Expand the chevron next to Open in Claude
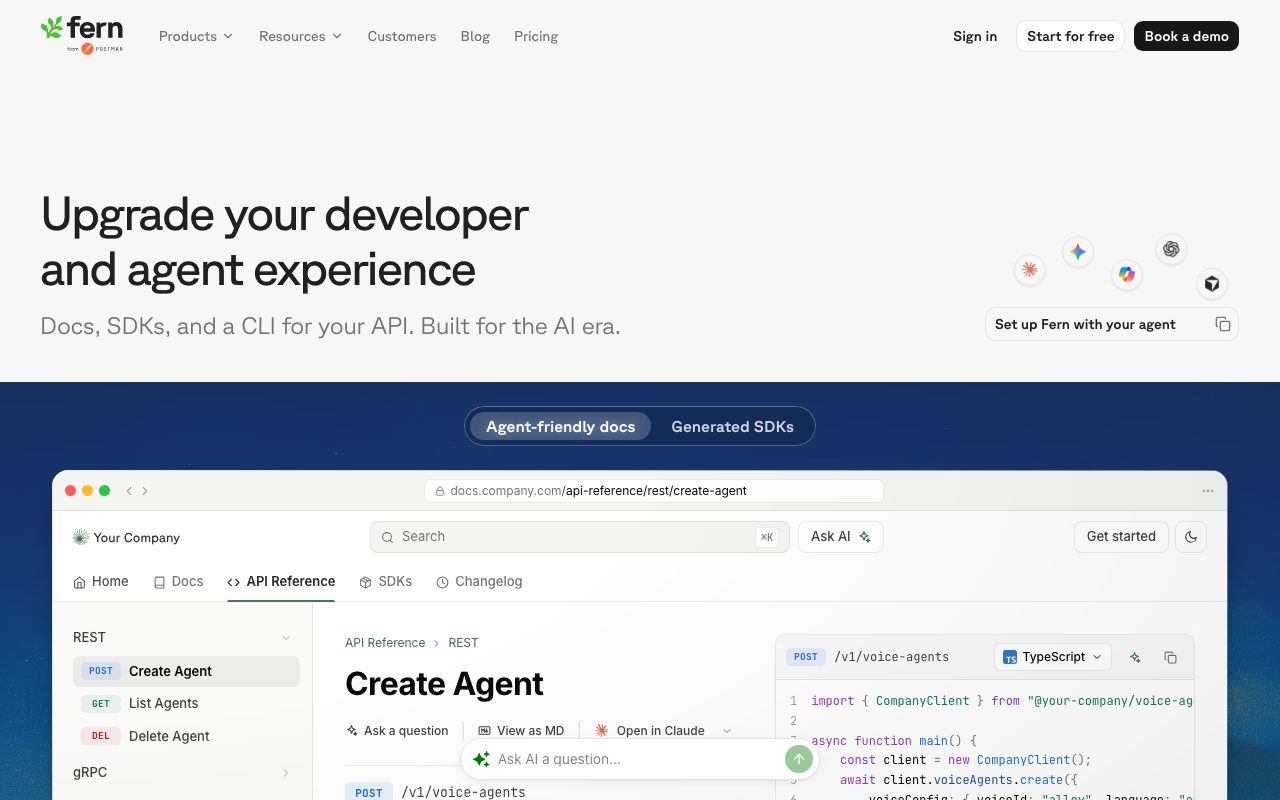 [727, 731]
